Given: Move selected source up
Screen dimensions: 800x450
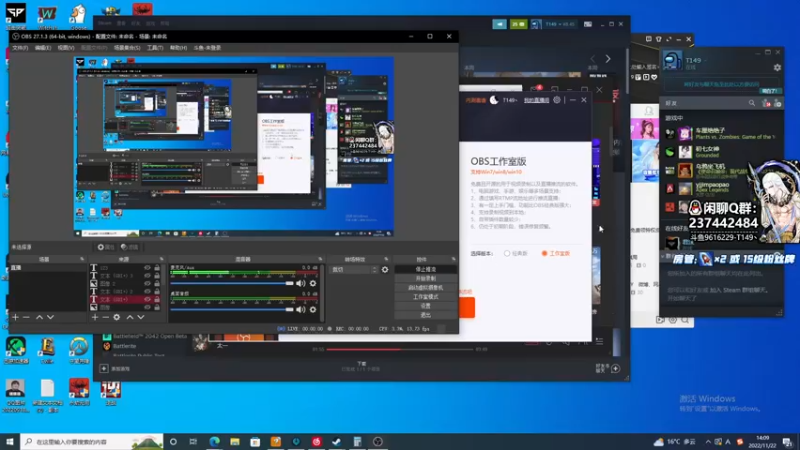Looking at the screenshot, I should tap(130, 317).
